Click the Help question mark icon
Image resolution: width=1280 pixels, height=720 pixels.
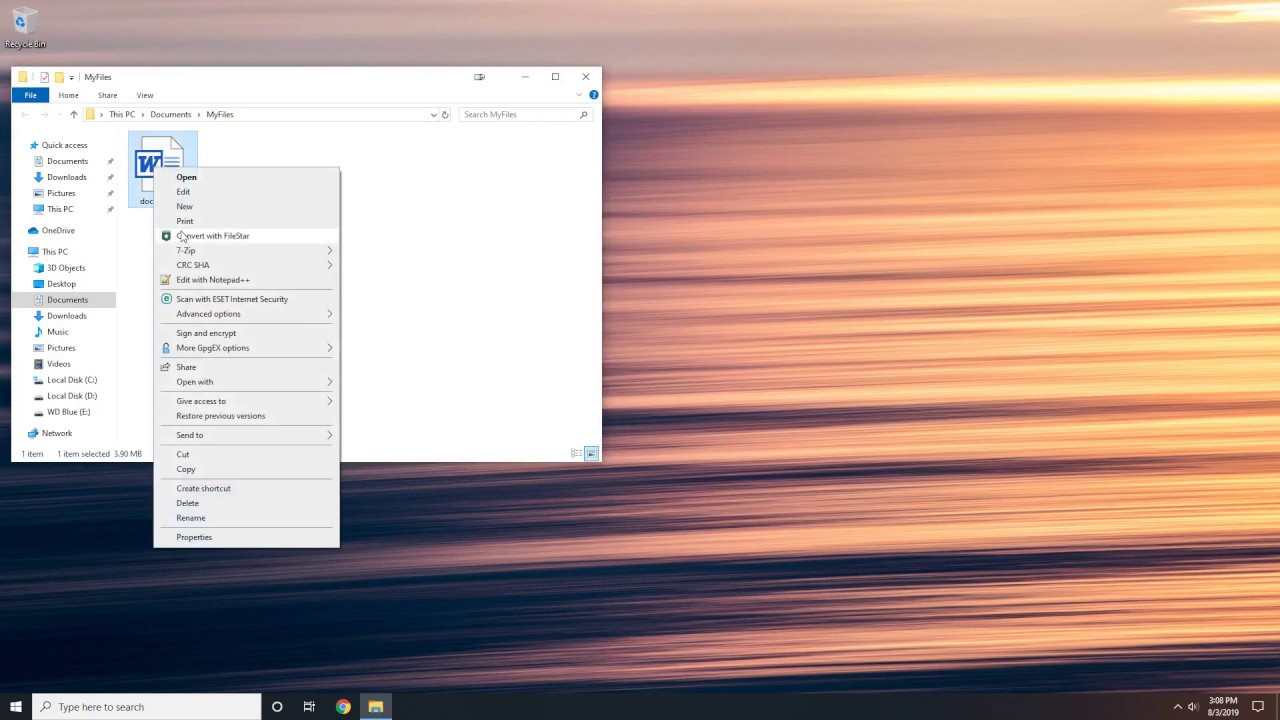coord(594,95)
